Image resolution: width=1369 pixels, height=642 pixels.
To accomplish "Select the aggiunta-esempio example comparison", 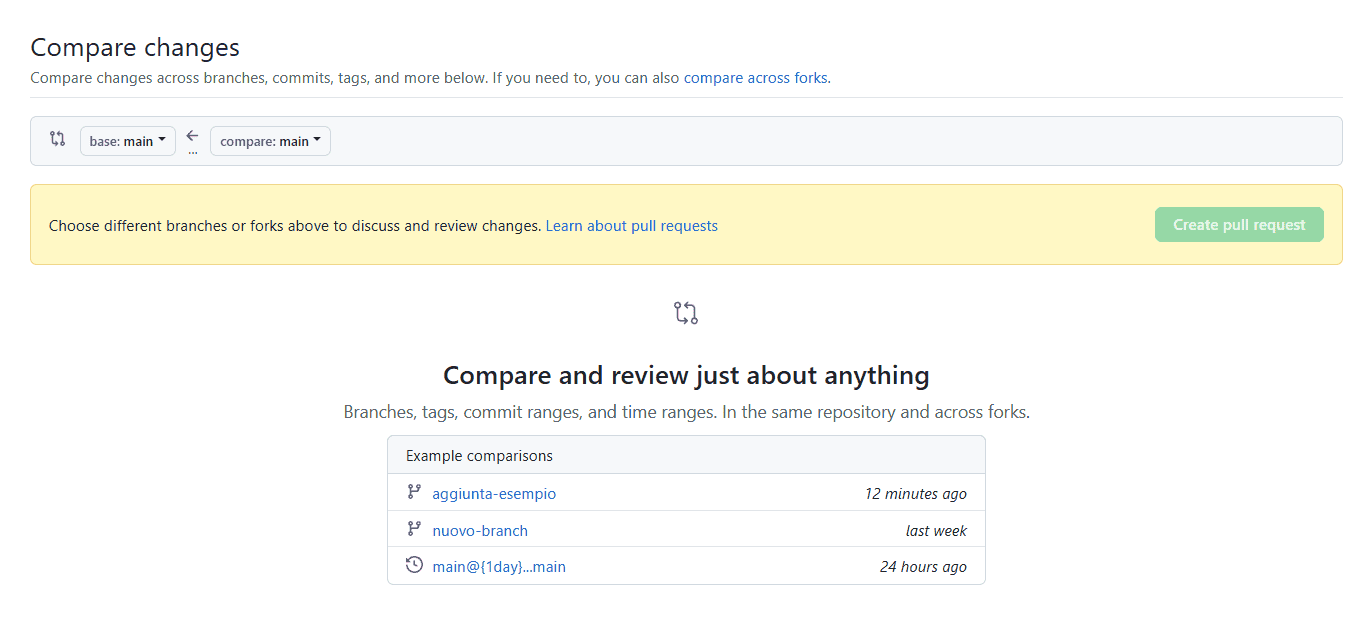I will click(494, 492).
